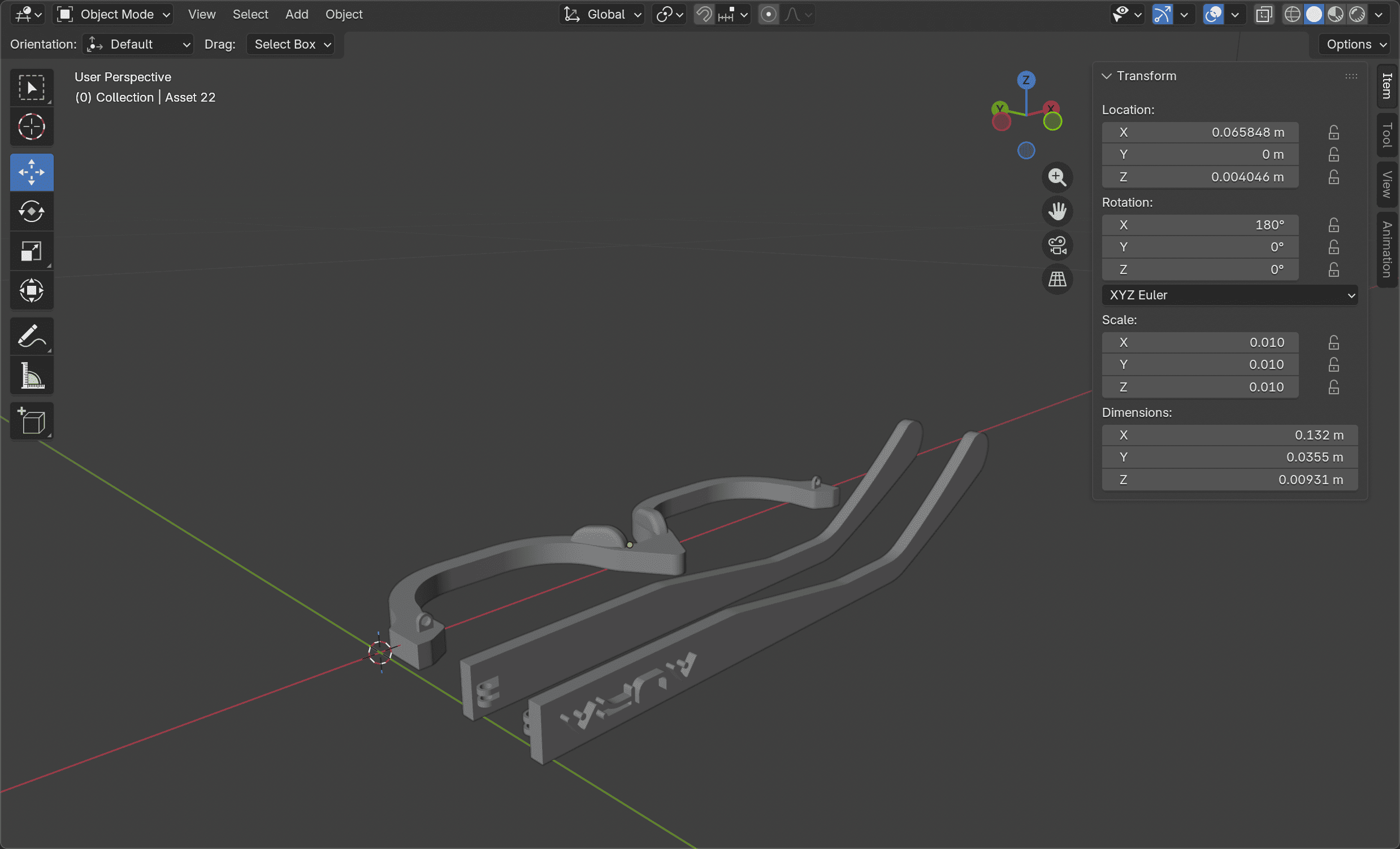The height and width of the screenshot is (849, 1400).
Task: Open the Add menu
Action: 297,14
